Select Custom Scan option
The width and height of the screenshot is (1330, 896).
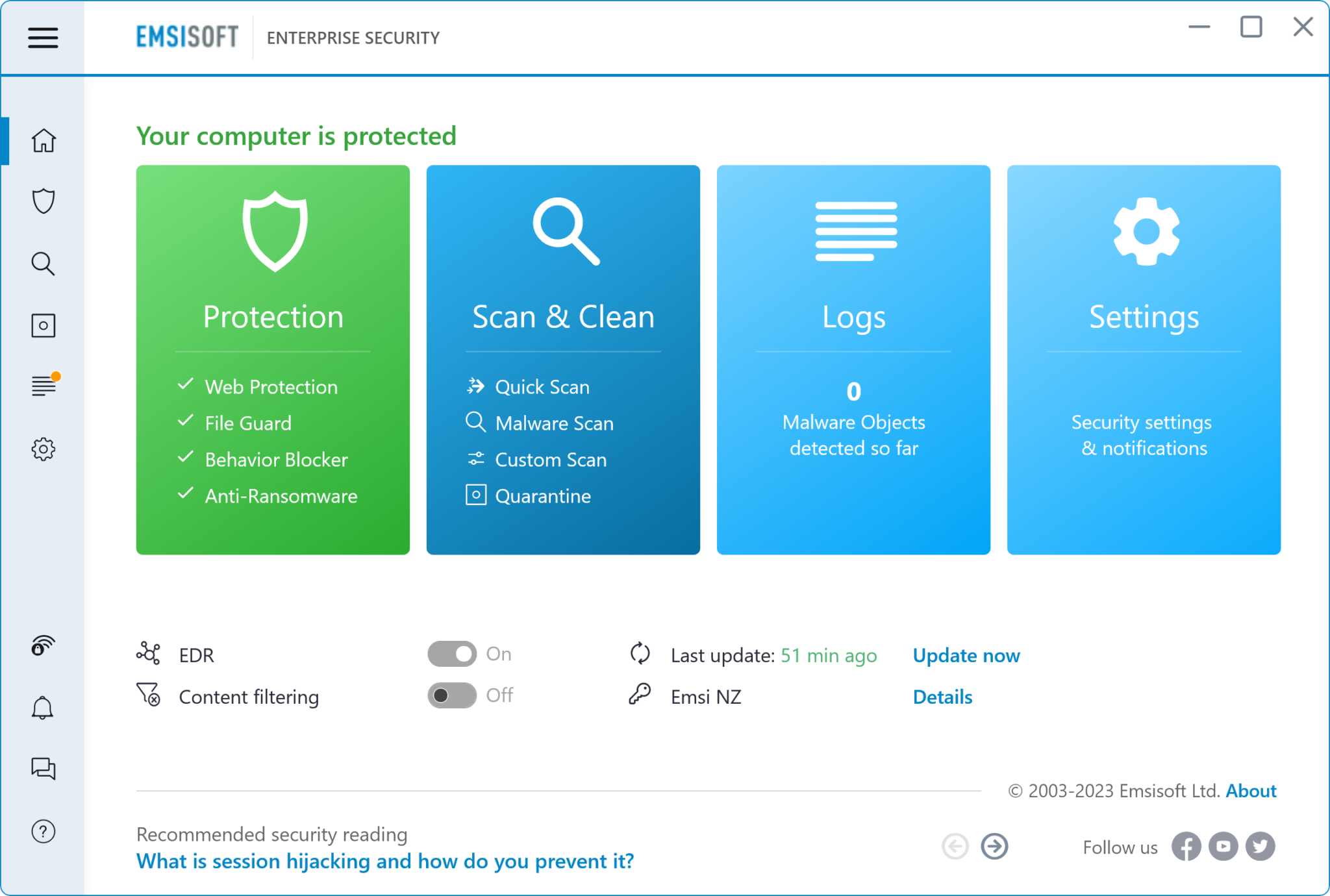tap(550, 460)
